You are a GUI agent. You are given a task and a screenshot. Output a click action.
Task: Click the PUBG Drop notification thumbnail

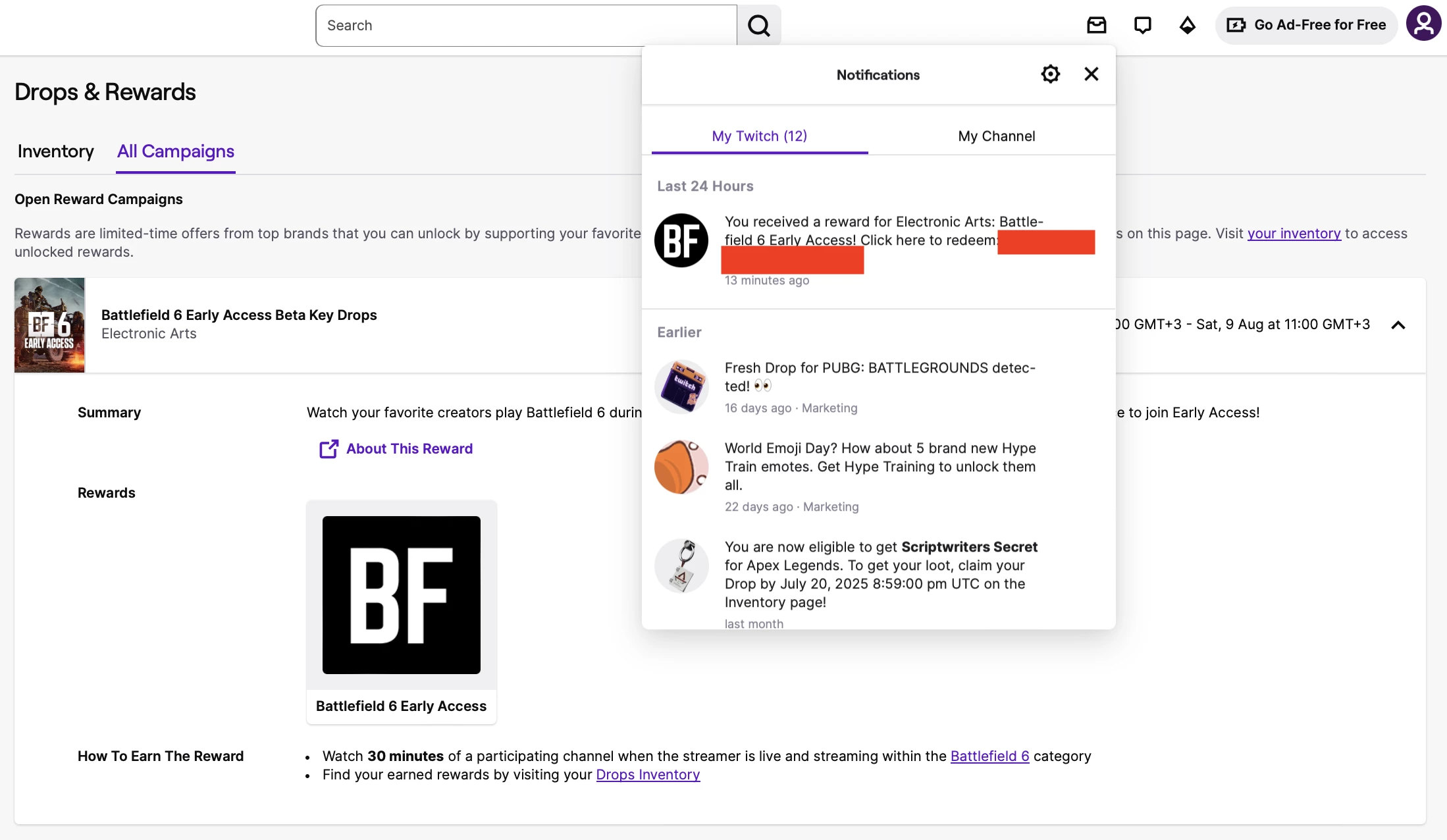681,386
